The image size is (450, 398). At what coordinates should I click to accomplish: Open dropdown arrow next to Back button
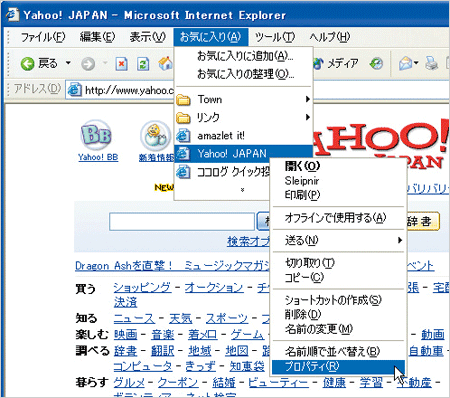(68, 63)
